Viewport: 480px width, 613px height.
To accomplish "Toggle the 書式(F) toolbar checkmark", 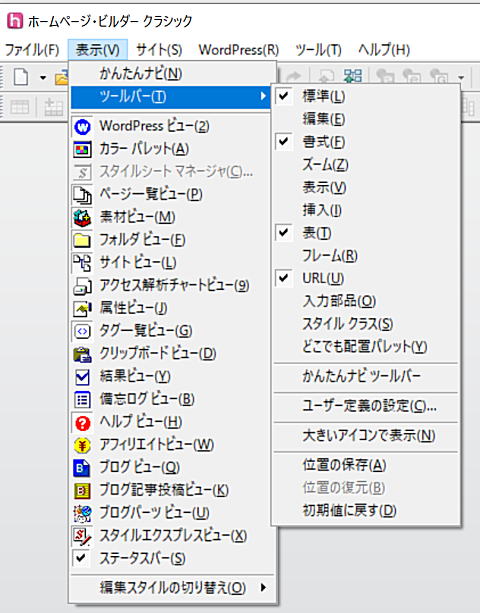I will 284,142.
